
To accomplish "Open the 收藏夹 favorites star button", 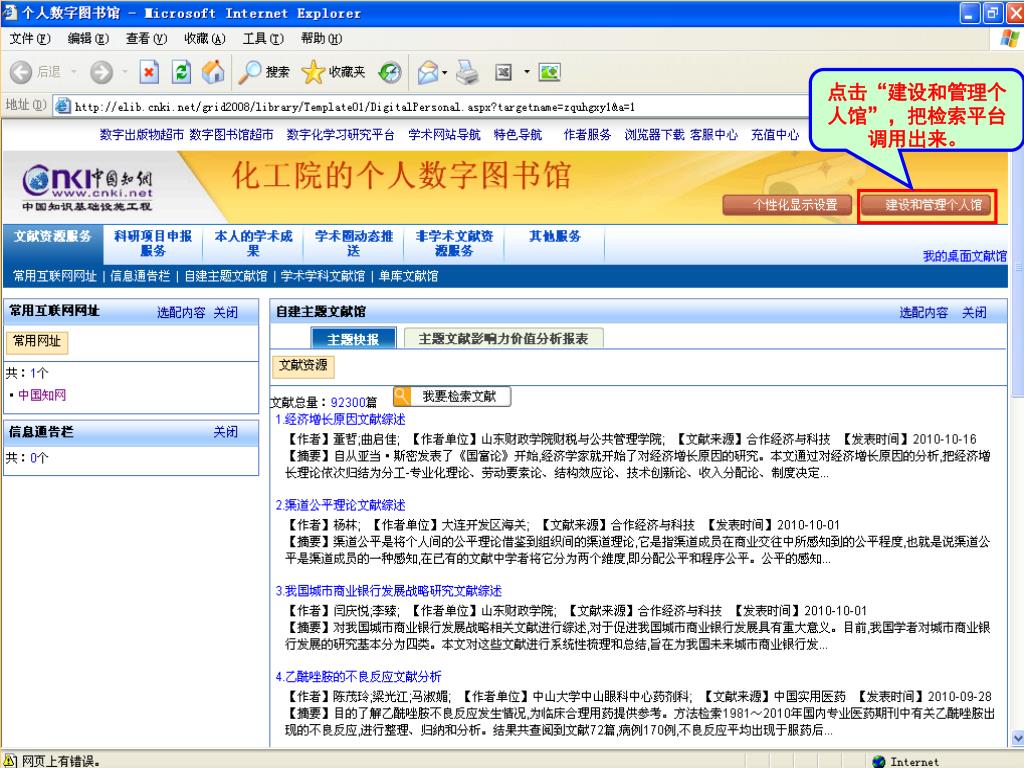I will pyautogui.click(x=333, y=72).
